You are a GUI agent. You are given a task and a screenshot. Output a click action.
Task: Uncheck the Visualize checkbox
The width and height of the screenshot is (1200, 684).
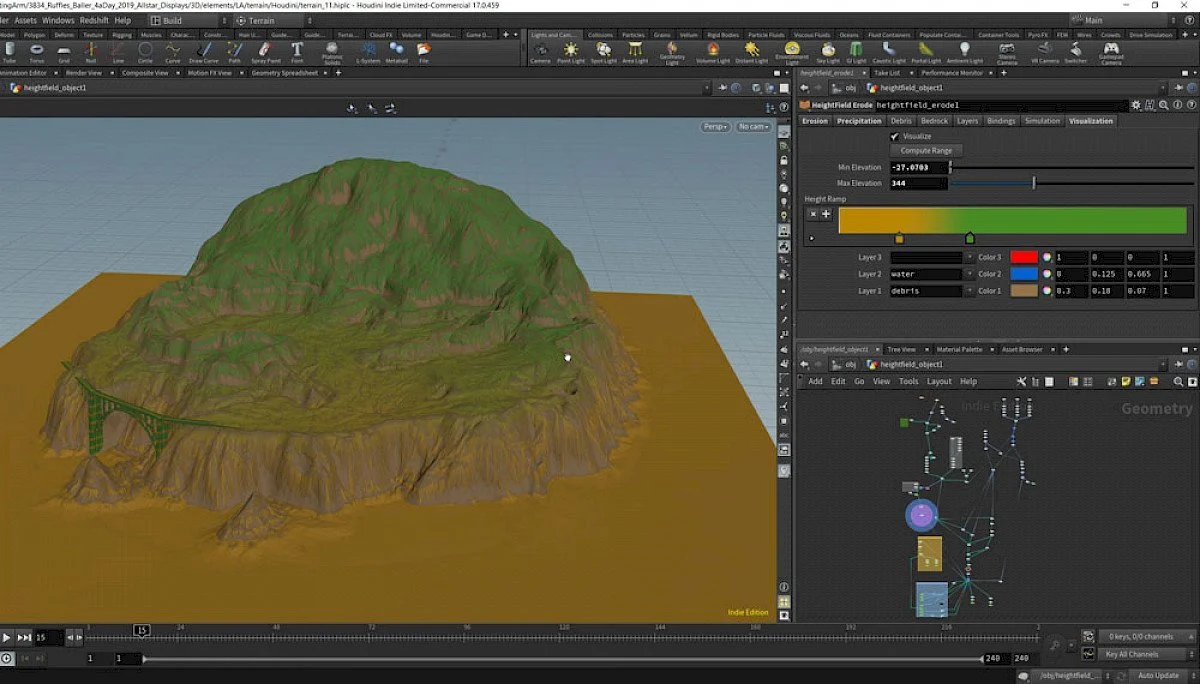(895, 136)
